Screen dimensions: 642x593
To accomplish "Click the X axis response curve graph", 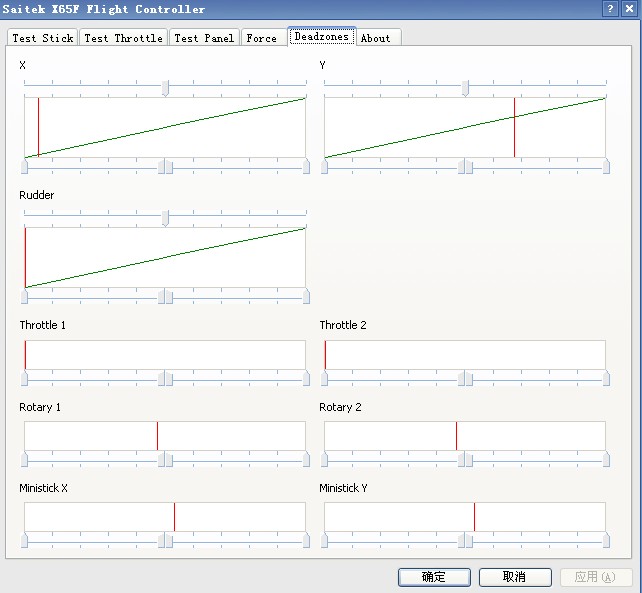I will point(165,127).
